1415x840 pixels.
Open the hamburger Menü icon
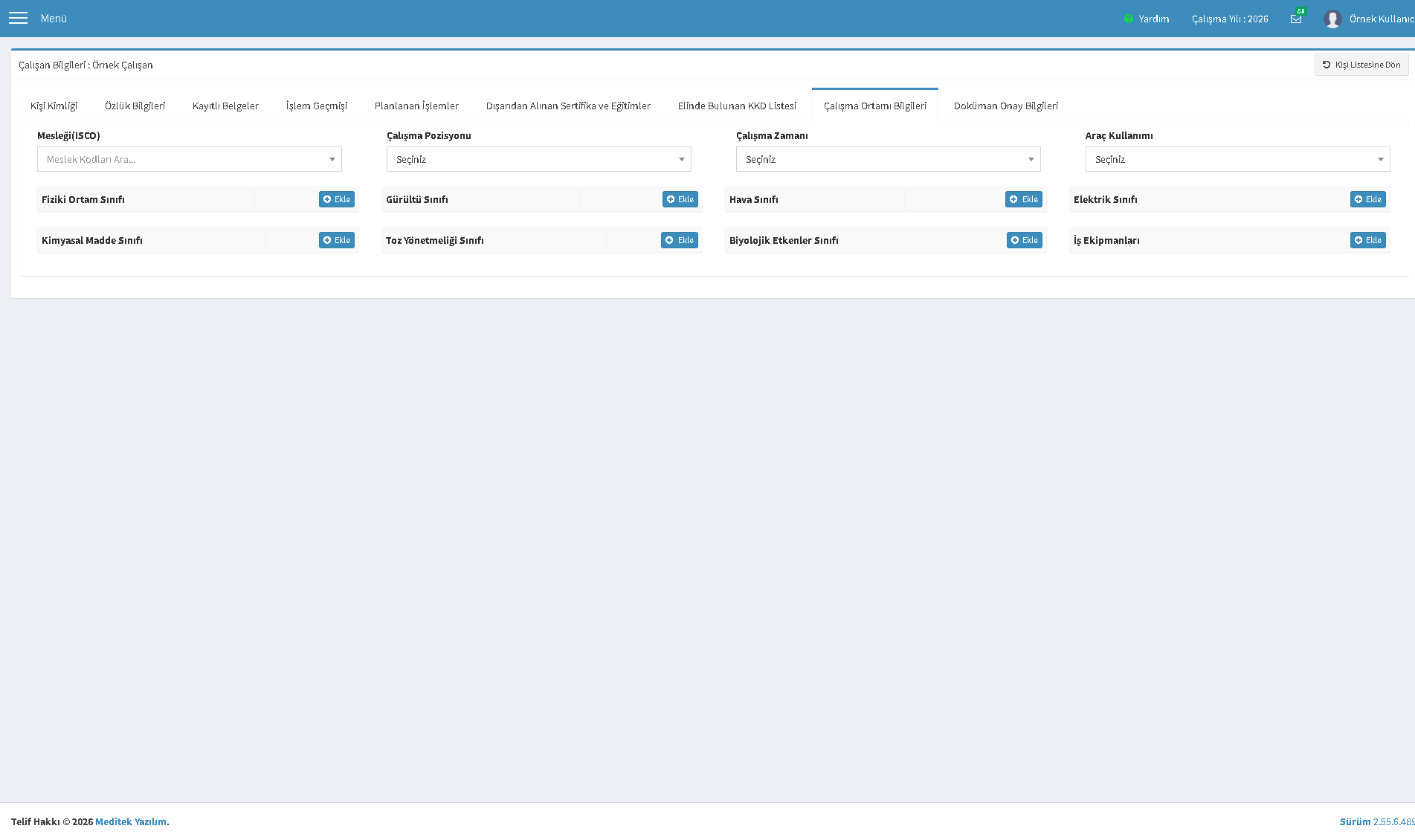pyautogui.click(x=19, y=18)
